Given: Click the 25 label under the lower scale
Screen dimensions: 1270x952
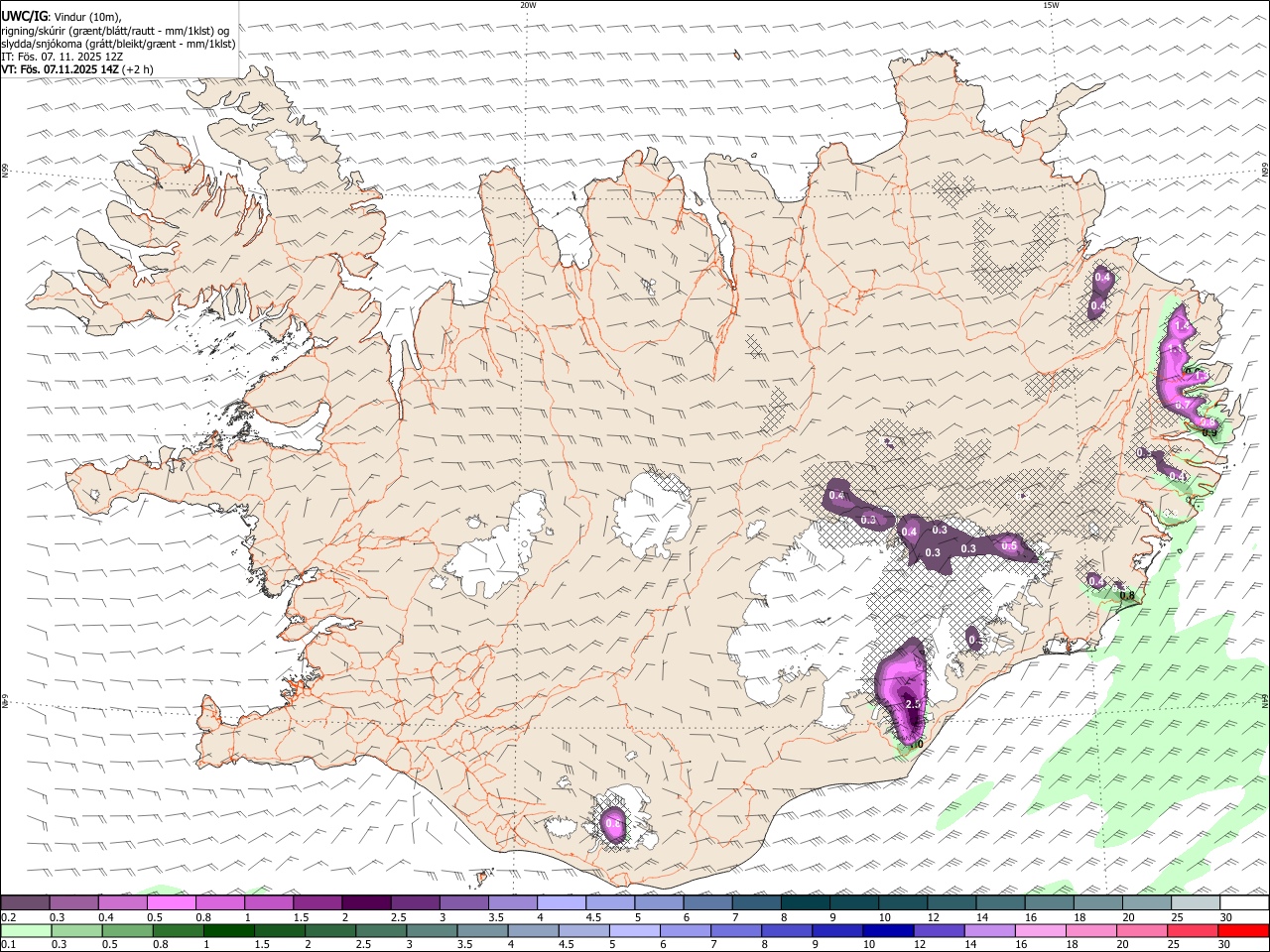Looking at the screenshot, I should coord(1175,945).
